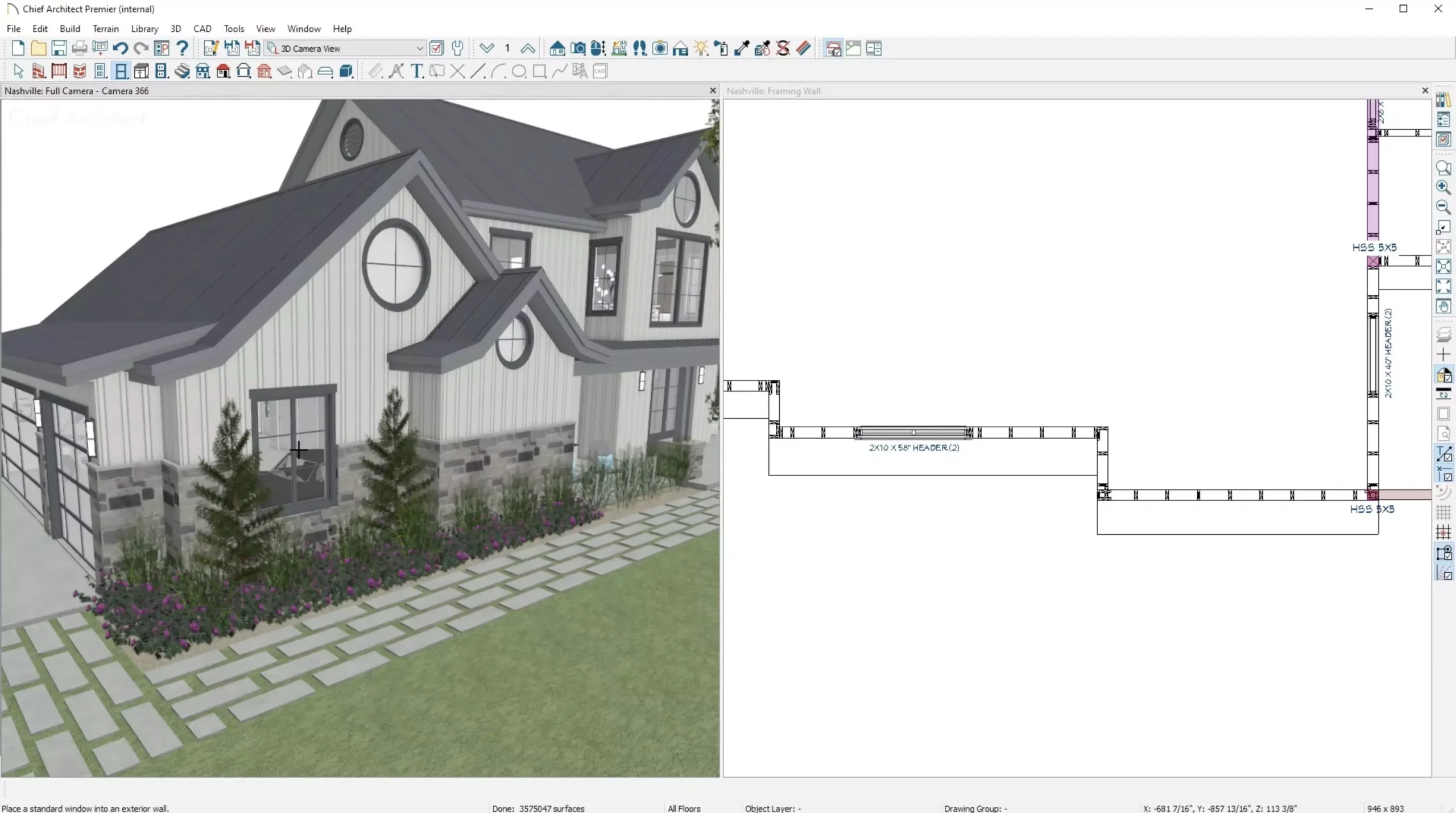Click the 2X10 X 58" HEADER (2) label

click(914, 448)
